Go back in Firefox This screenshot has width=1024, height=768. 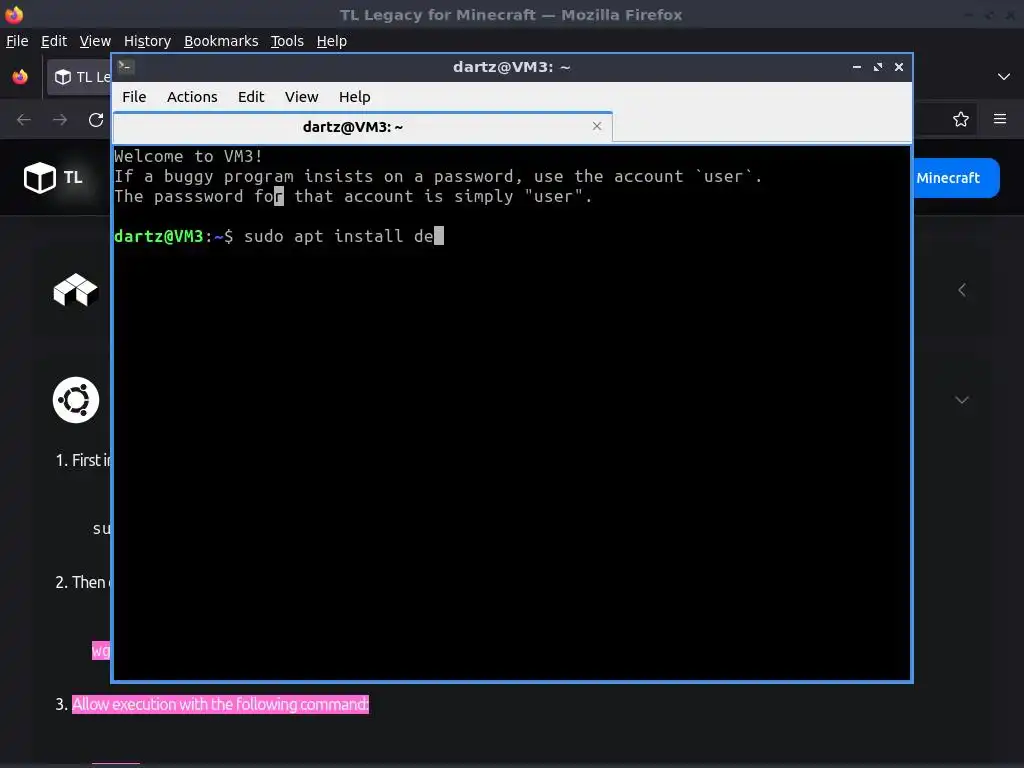coord(24,120)
